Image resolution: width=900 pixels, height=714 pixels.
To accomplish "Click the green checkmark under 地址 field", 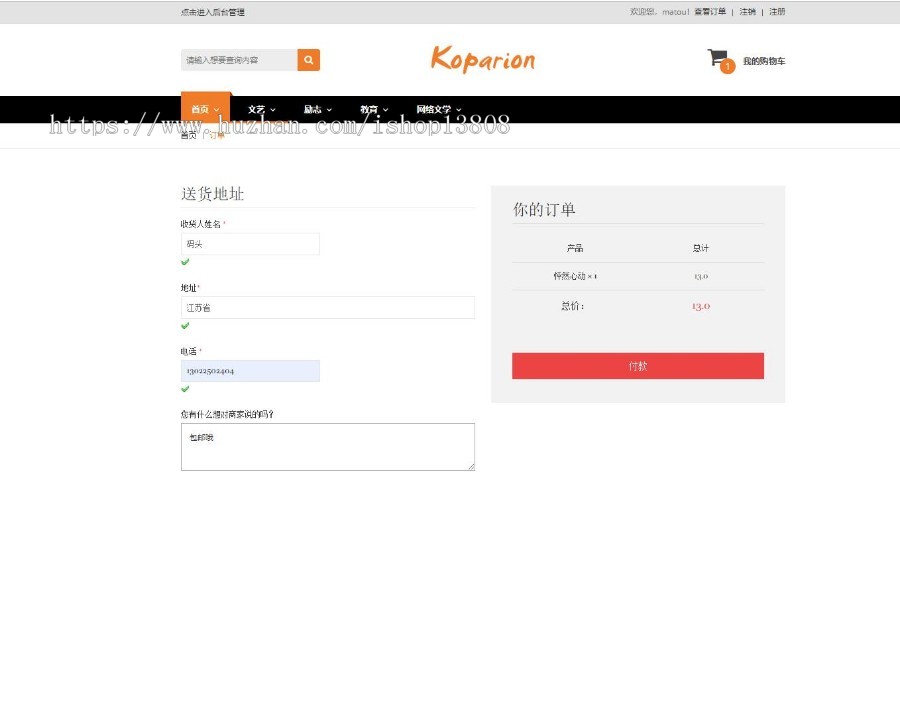I will [185, 325].
